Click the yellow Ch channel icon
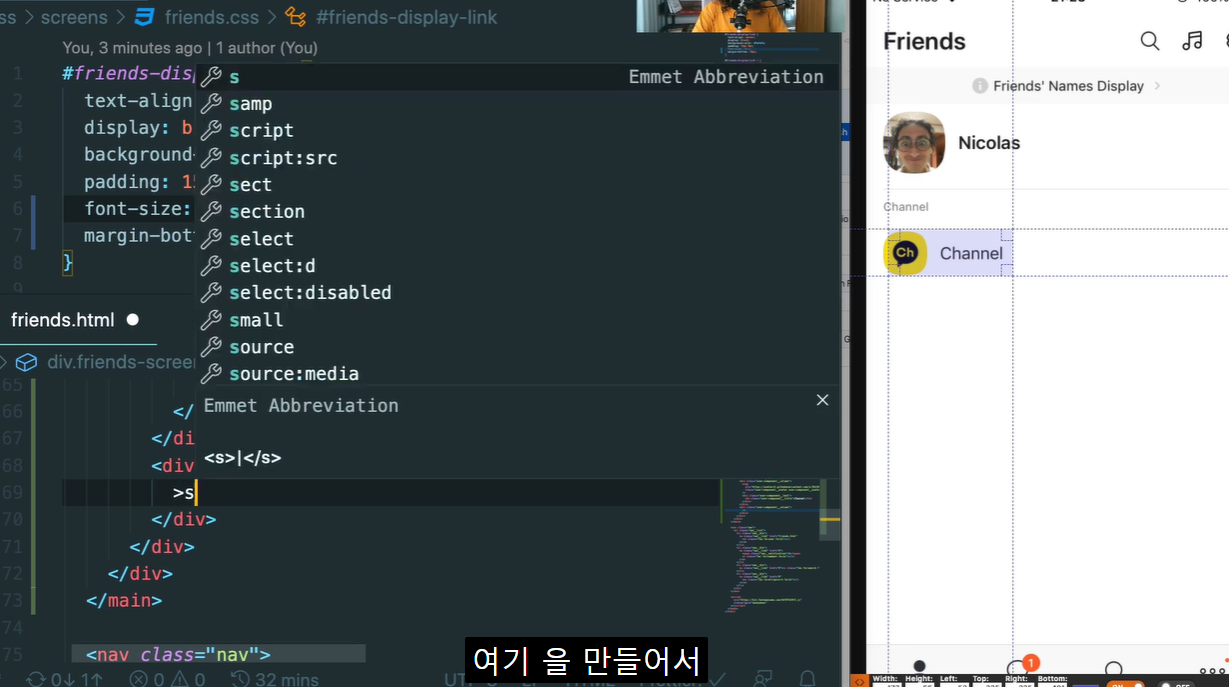 [905, 253]
